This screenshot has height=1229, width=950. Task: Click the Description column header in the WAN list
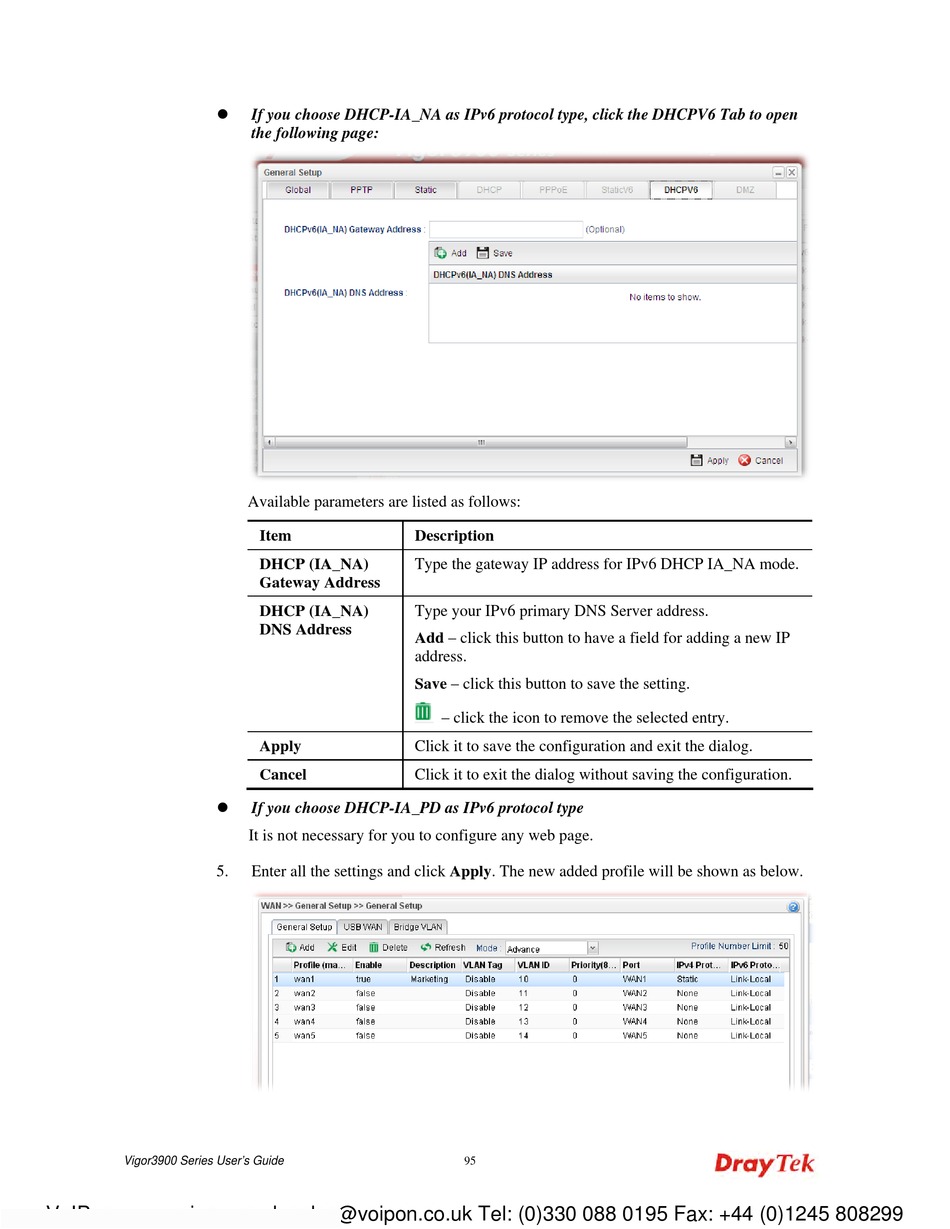(x=433, y=965)
